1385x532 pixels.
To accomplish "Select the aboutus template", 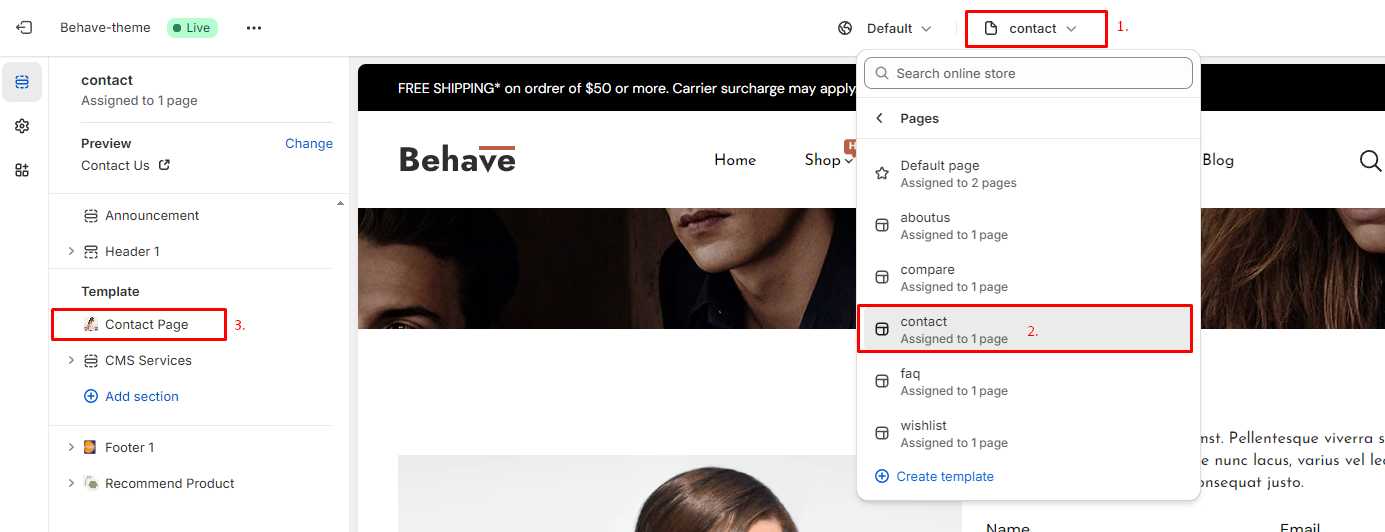I will (1028, 226).
